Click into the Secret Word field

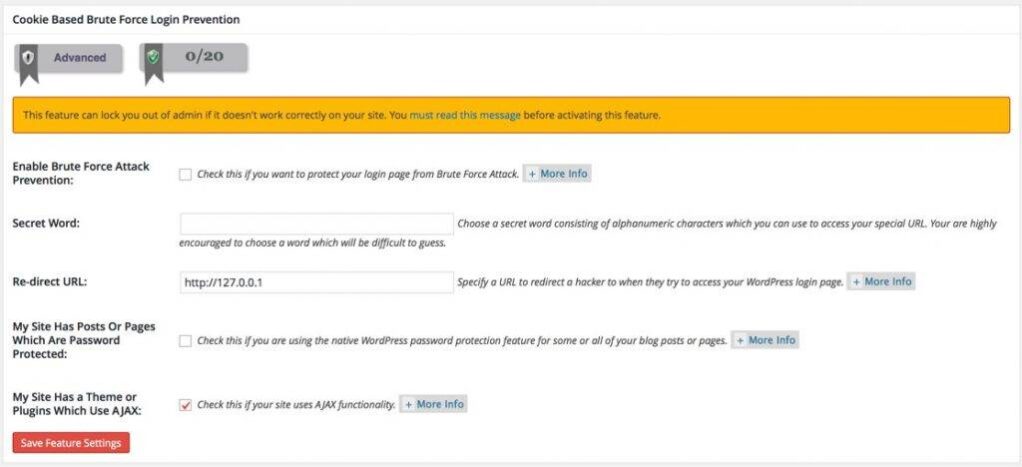click(316, 224)
